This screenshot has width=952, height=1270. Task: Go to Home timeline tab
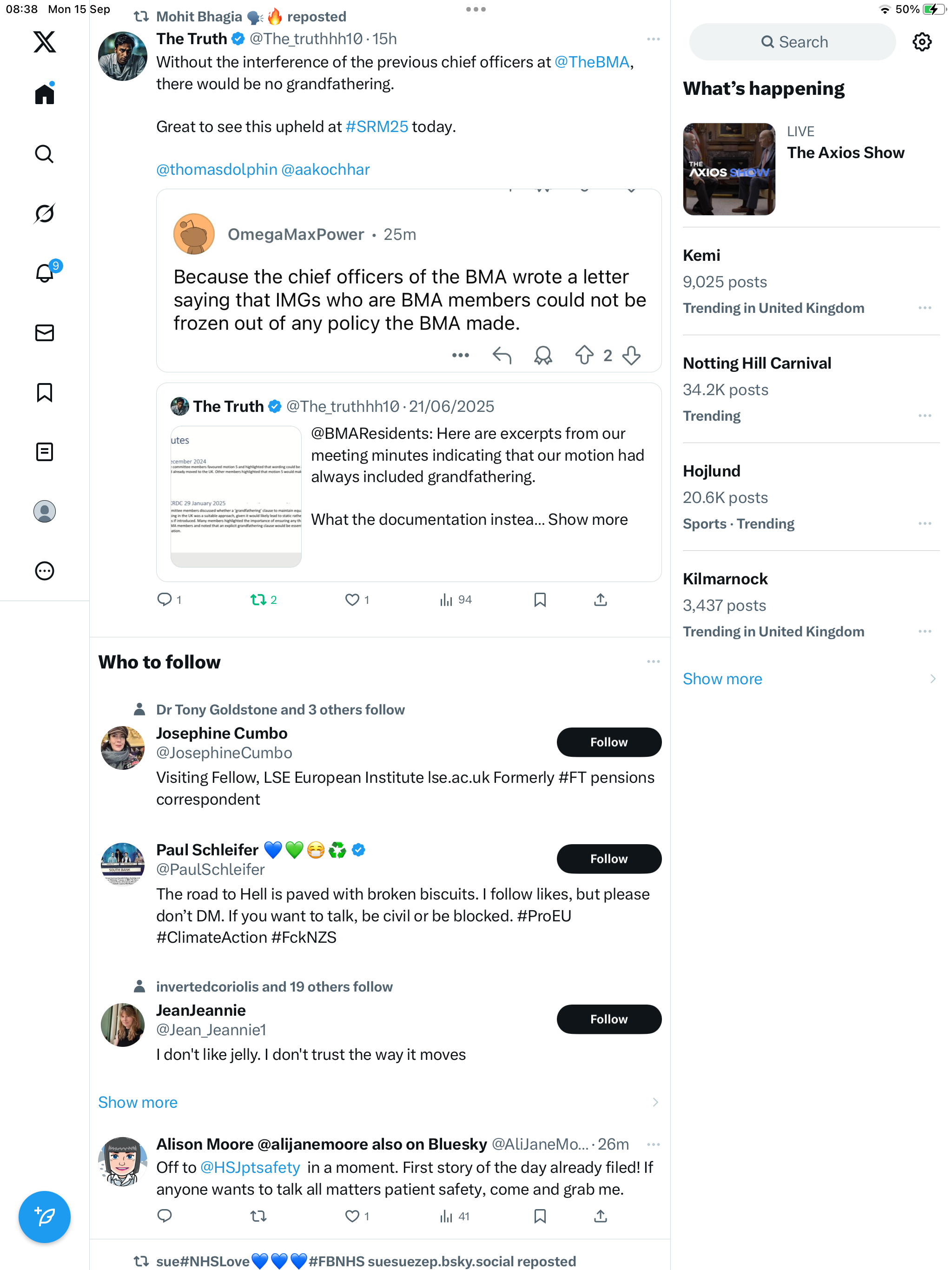[44, 93]
